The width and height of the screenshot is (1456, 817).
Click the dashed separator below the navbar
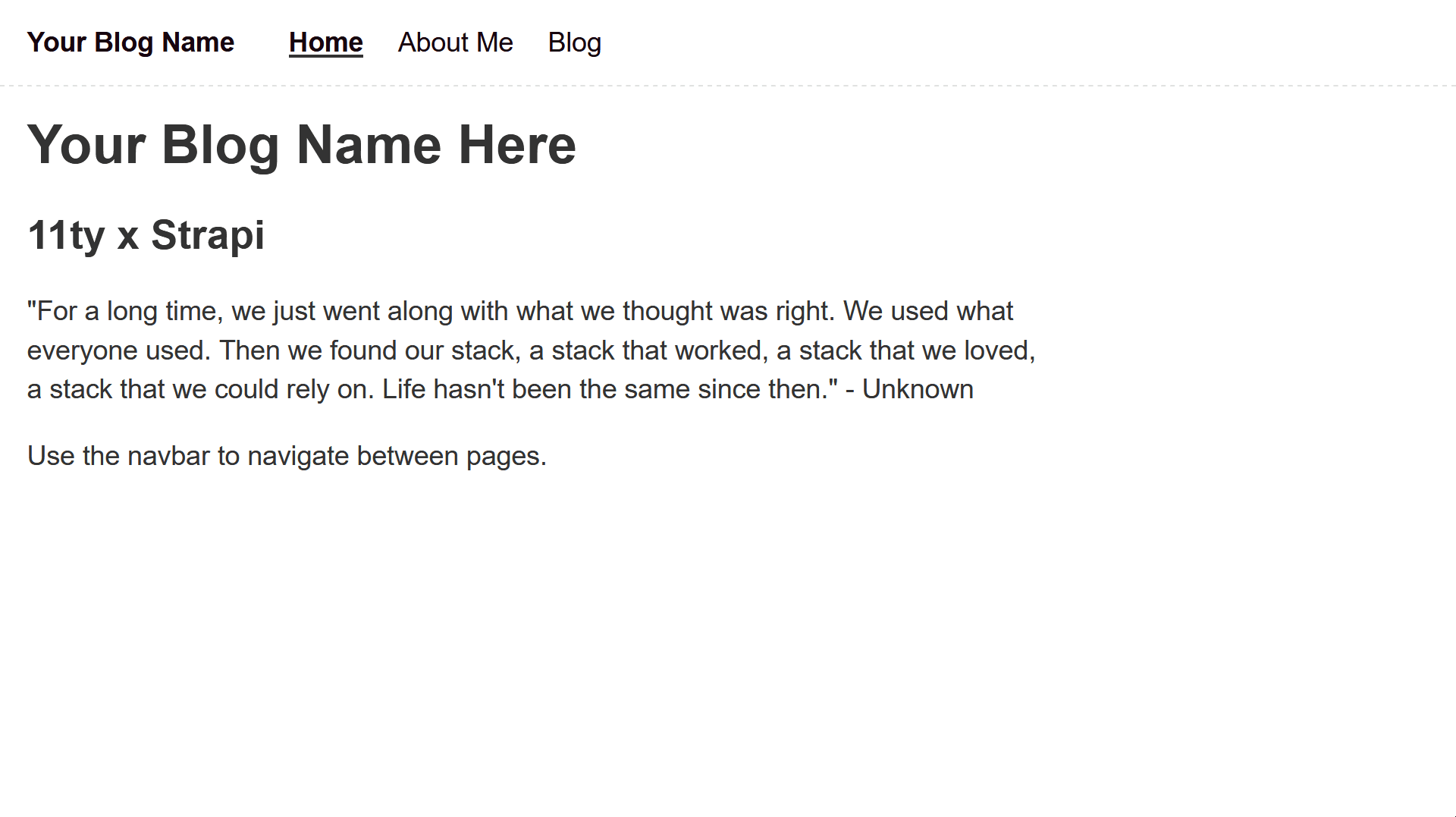728,86
